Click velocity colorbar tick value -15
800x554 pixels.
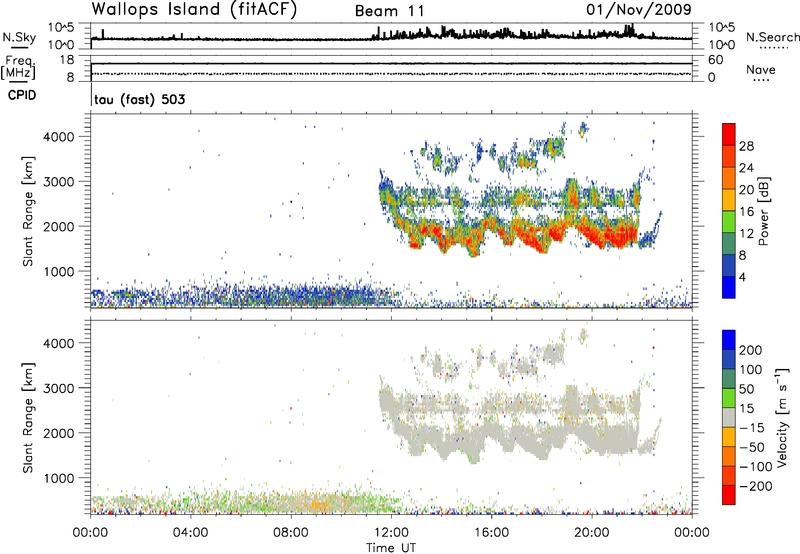(752, 428)
